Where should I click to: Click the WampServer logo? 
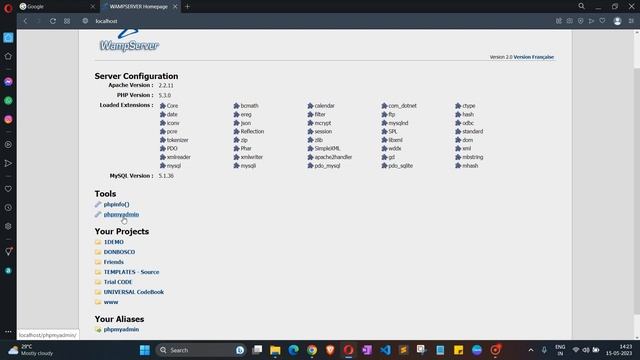(129, 41)
